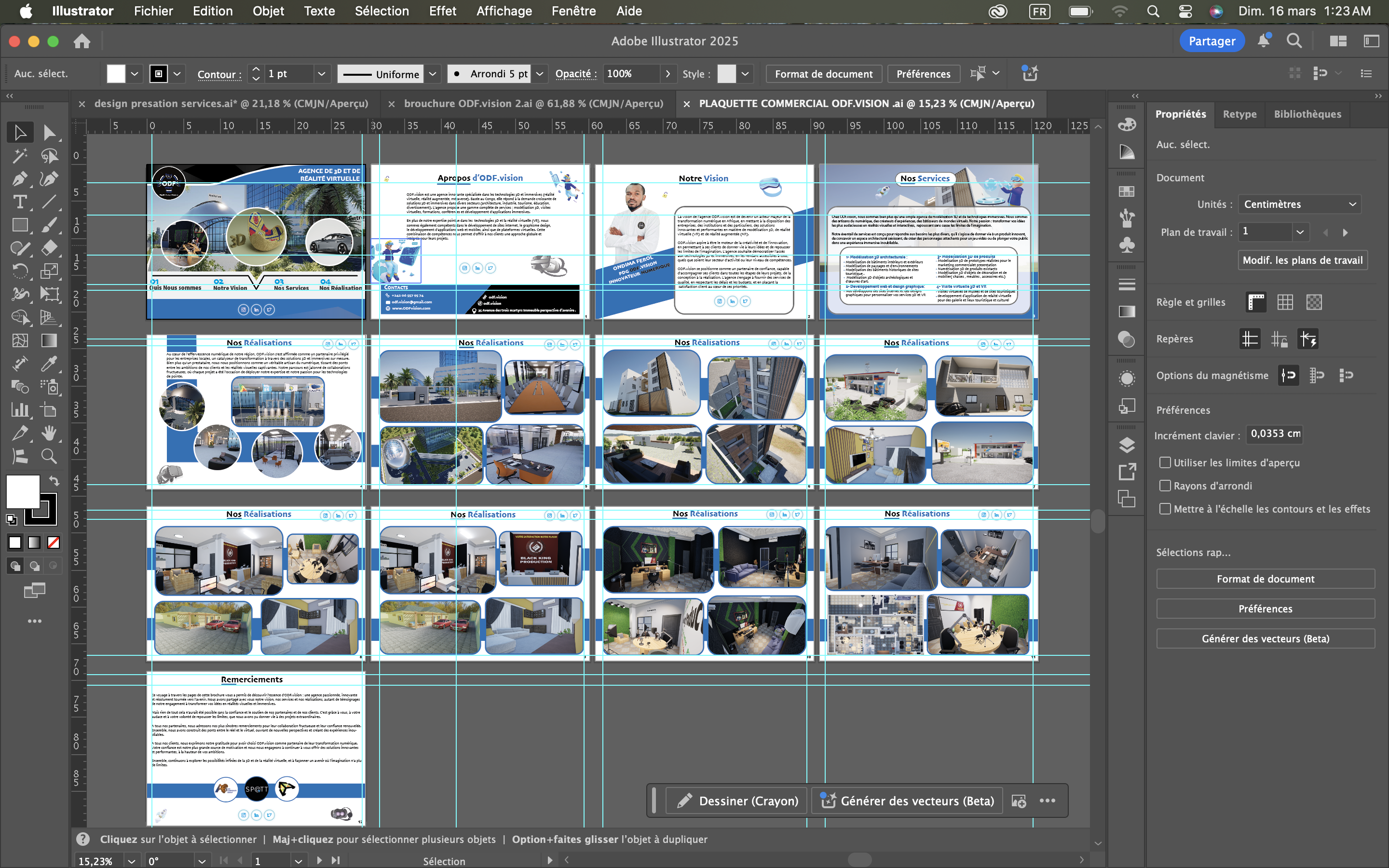Image resolution: width=1389 pixels, height=868 pixels.
Task: Click the Style swatch
Action: 727,73
